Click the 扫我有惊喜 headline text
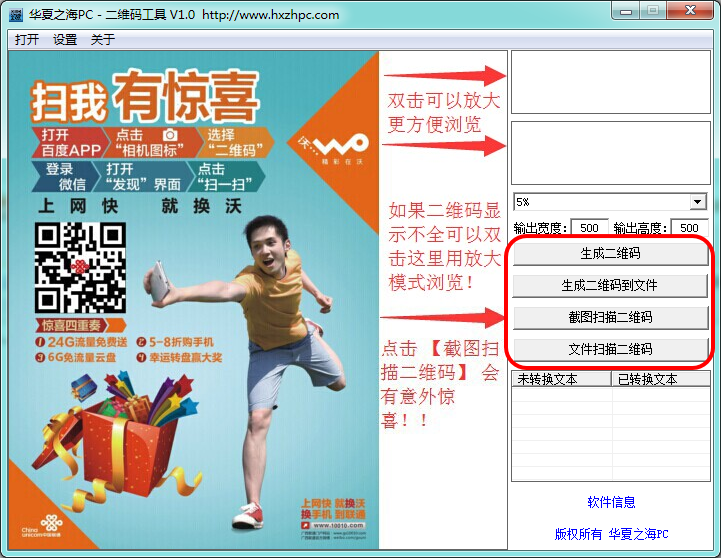 (x=145, y=98)
